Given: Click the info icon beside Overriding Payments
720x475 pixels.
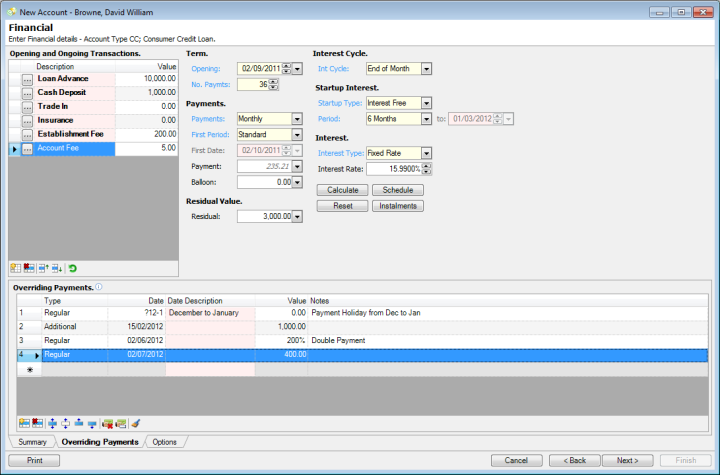Looking at the screenshot, I should 99,287.
